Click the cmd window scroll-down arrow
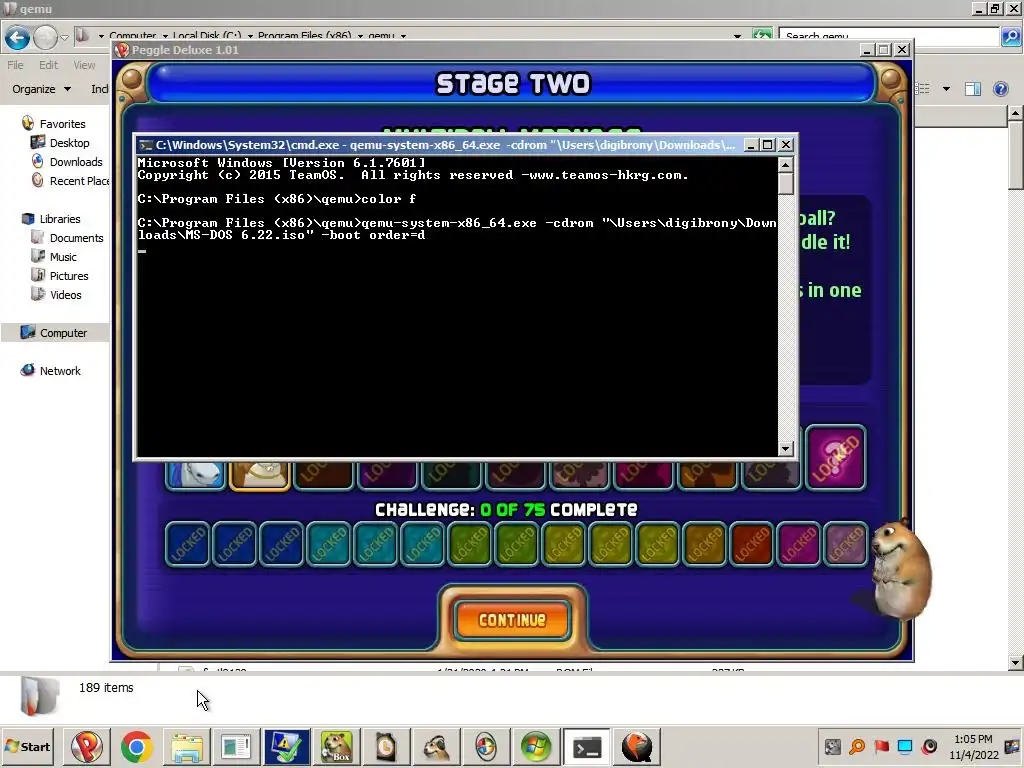This screenshot has height=768, width=1024. [x=786, y=449]
